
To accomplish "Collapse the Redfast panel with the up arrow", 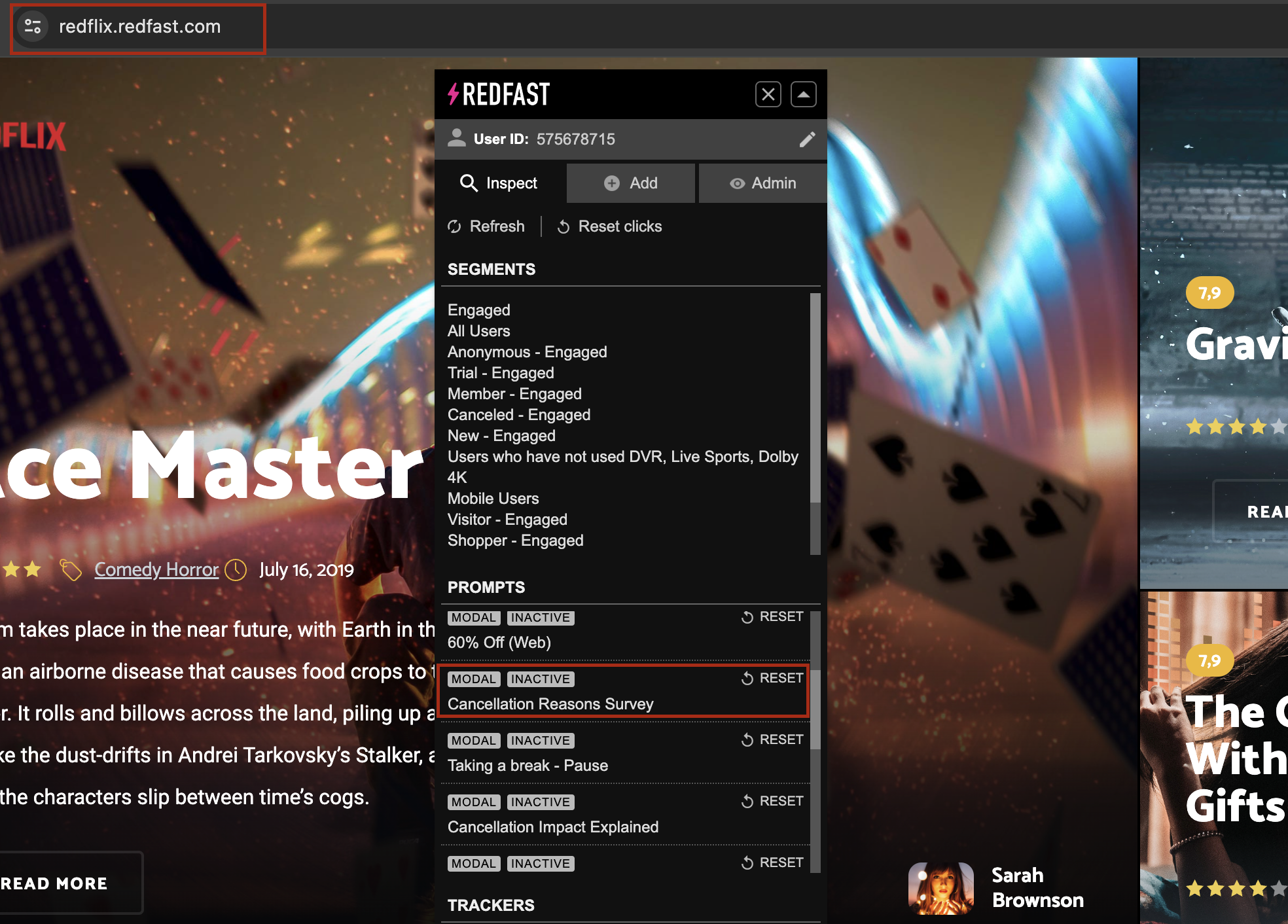I will click(x=804, y=94).
